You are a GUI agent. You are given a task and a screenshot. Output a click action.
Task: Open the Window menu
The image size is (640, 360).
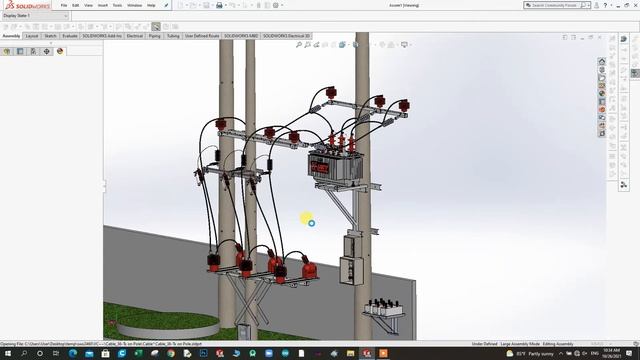[134, 5]
